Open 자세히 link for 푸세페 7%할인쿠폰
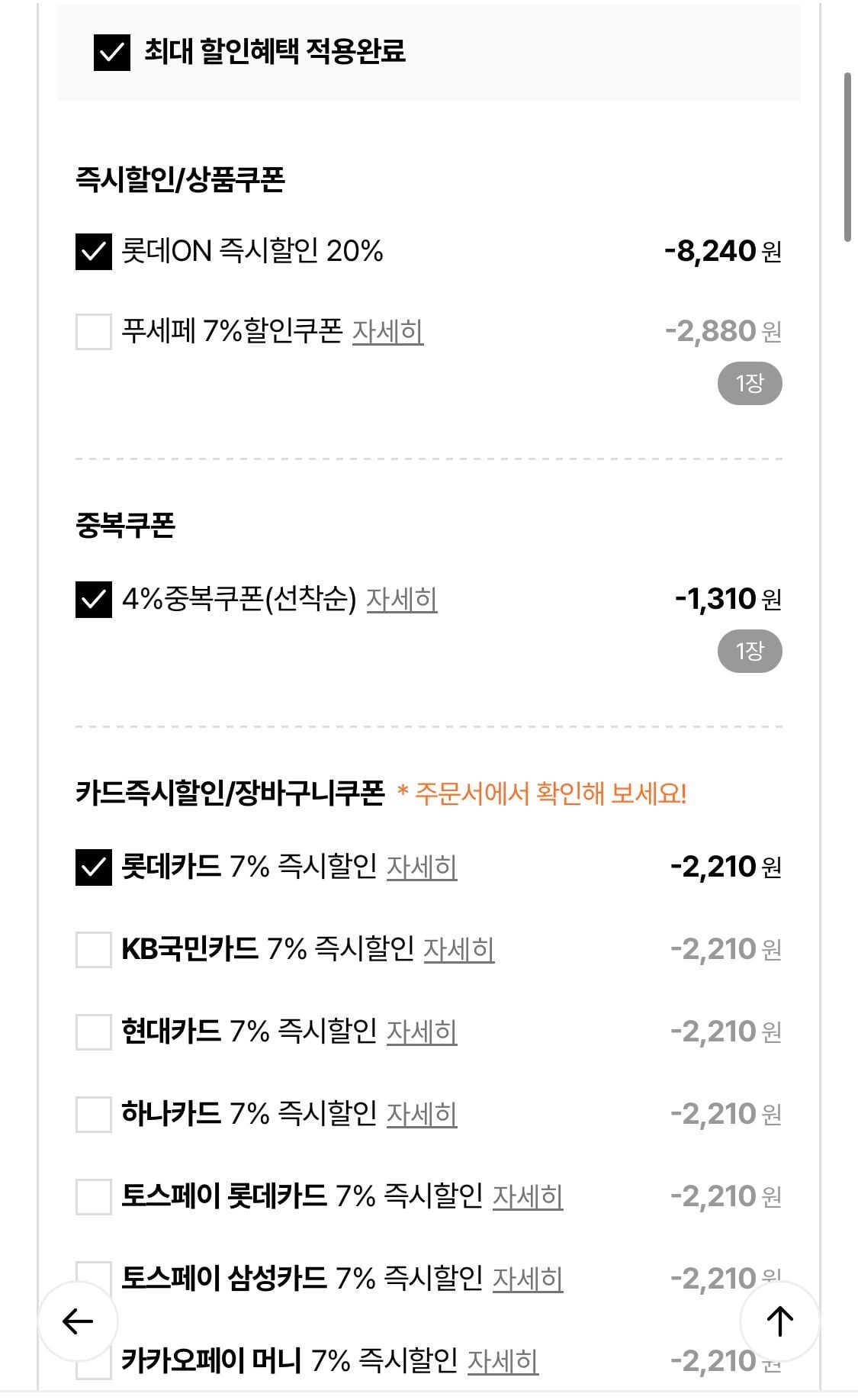This screenshot has height=1400, width=858. [x=387, y=332]
